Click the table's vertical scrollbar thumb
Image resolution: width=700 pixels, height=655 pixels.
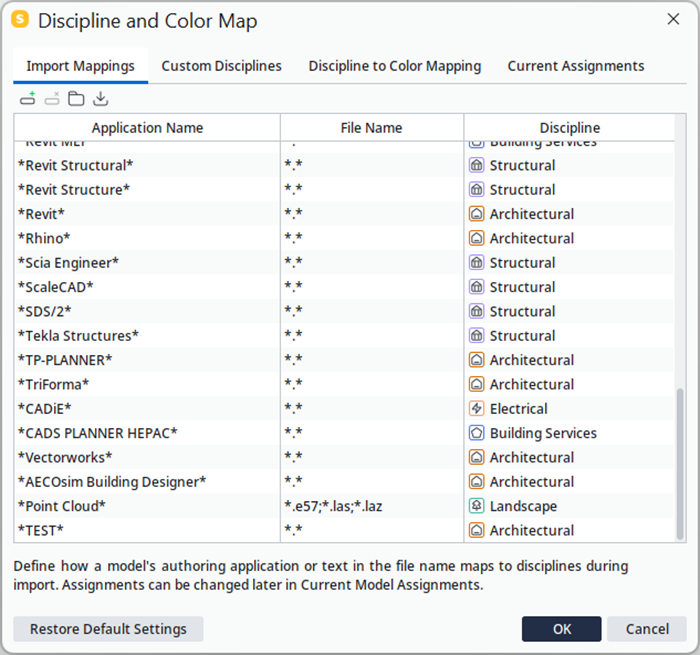(x=680, y=464)
